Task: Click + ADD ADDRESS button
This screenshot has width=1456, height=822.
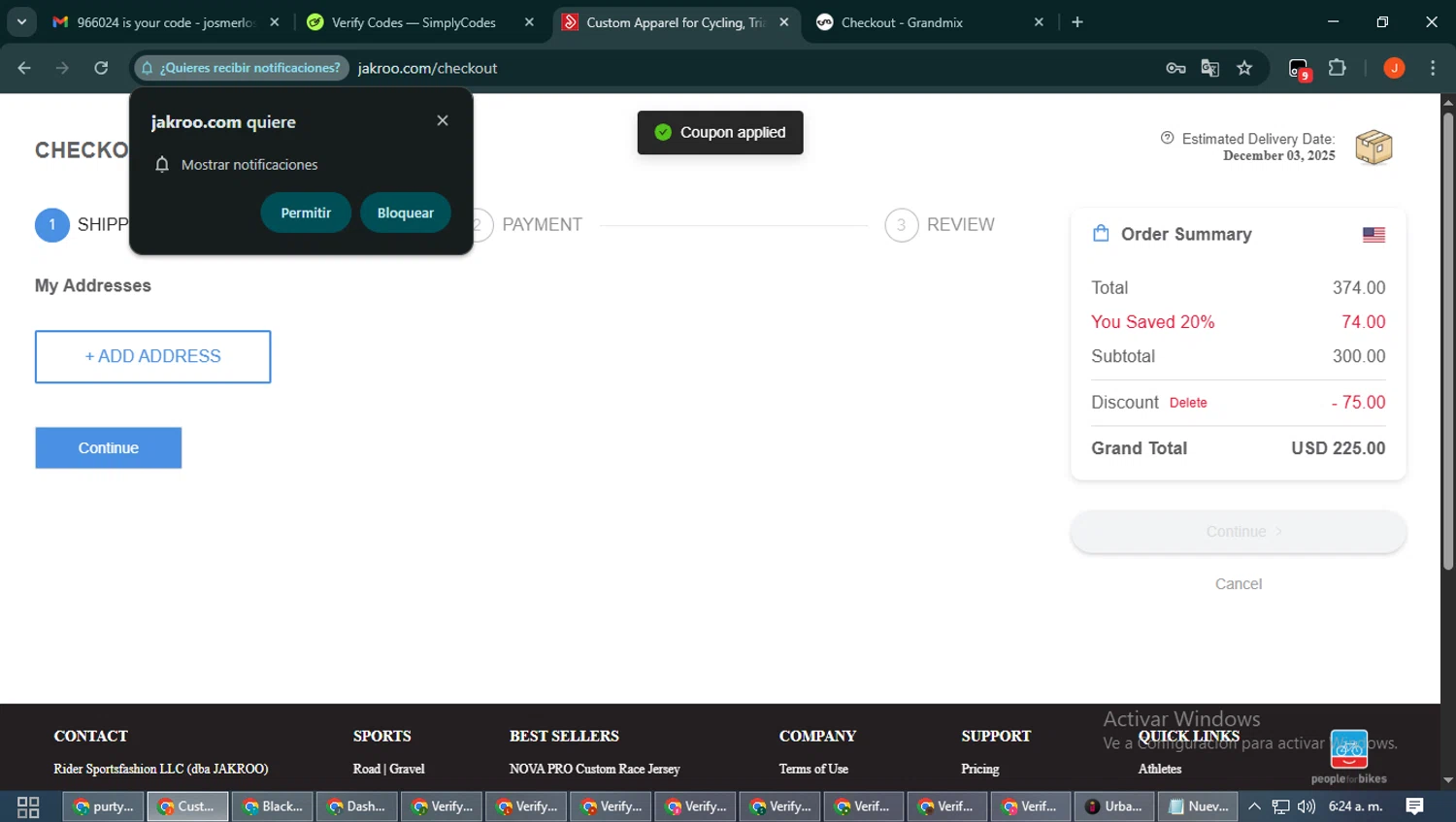Action: point(153,356)
